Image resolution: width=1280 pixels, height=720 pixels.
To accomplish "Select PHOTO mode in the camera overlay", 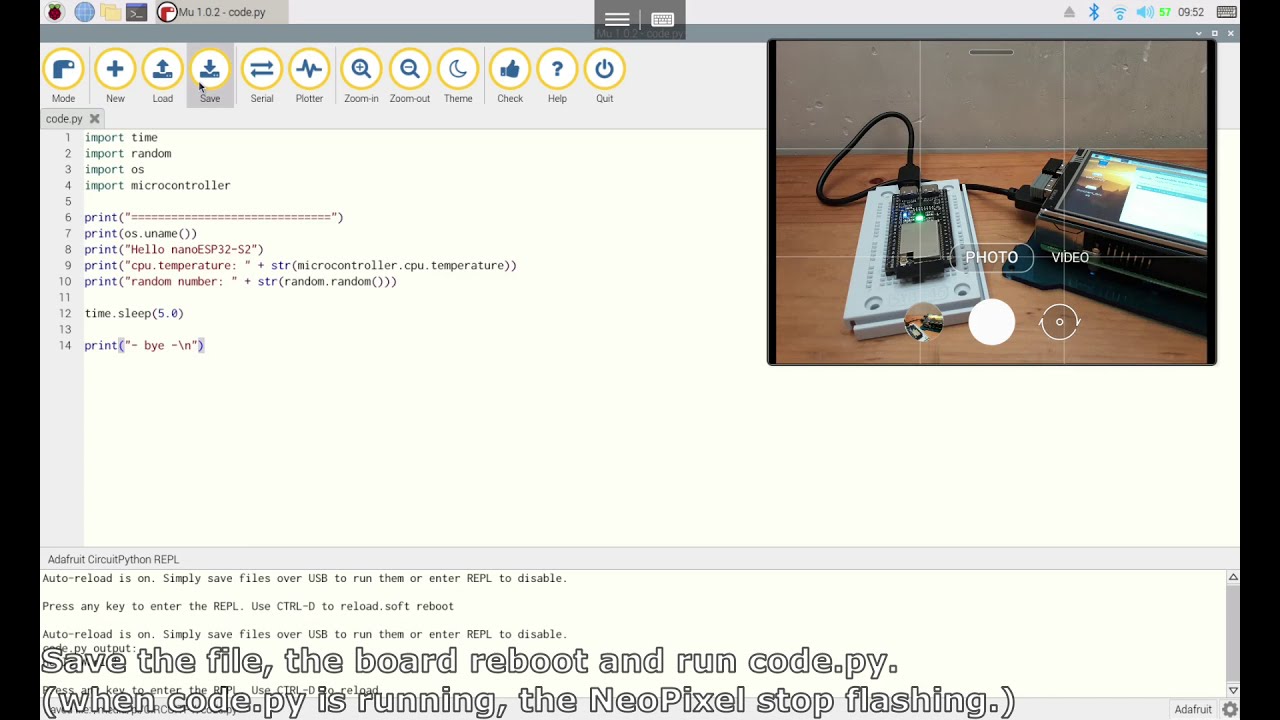I will (991, 257).
